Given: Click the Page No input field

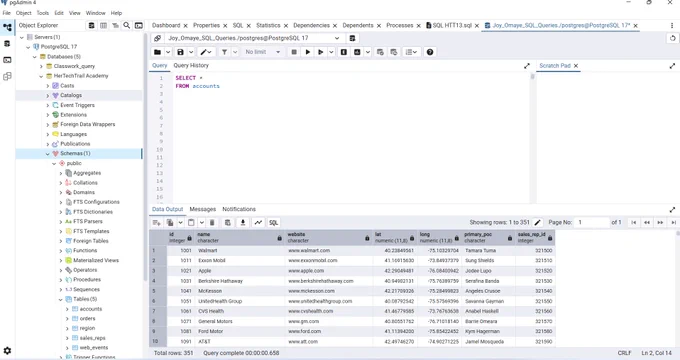Looking at the screenshot, I should [592, 223].
